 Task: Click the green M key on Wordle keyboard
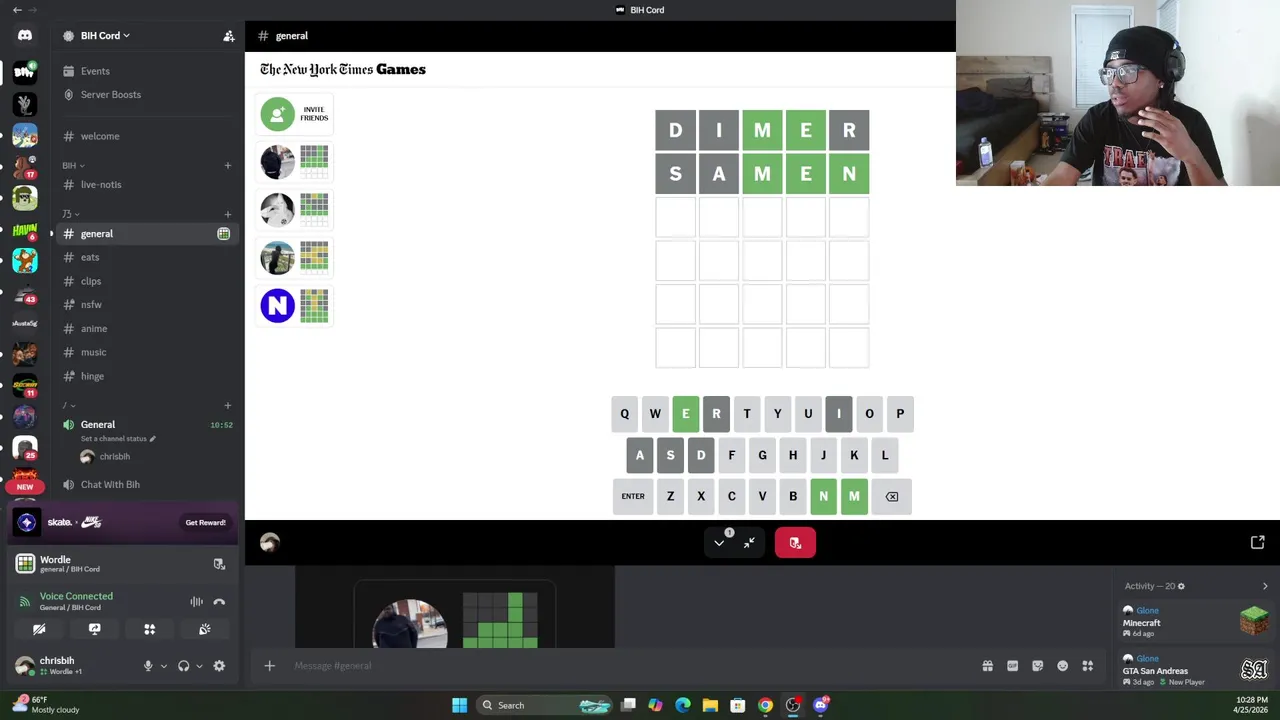pos(854,496)
